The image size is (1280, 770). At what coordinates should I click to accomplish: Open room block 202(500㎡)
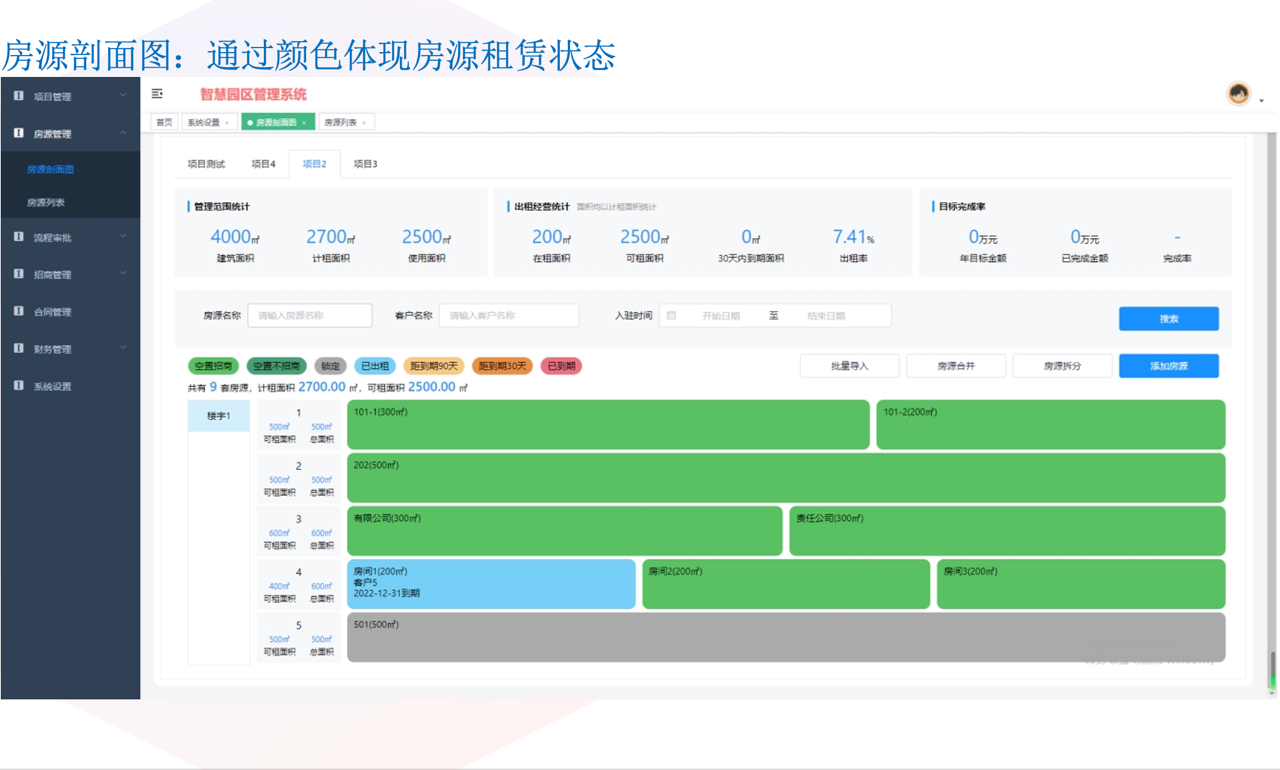pos(786,478)
